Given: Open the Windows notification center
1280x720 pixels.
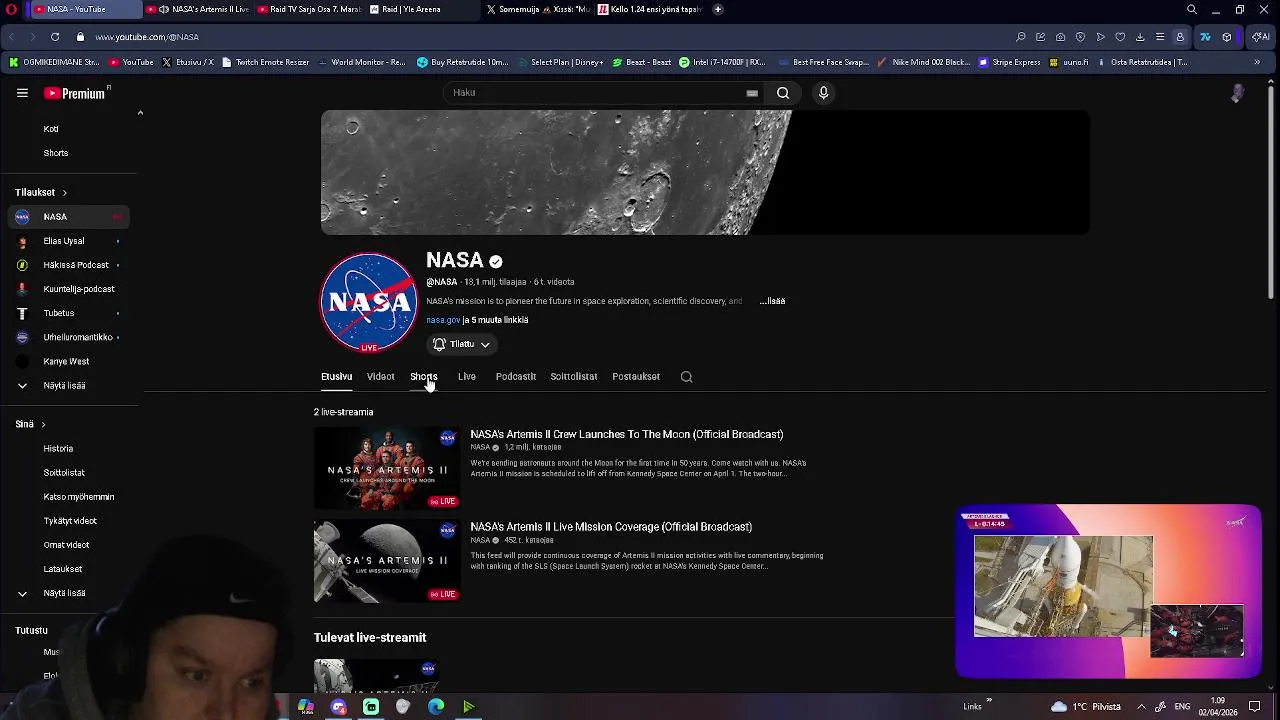Looking at the screenshot, I should pos(1254,707).
